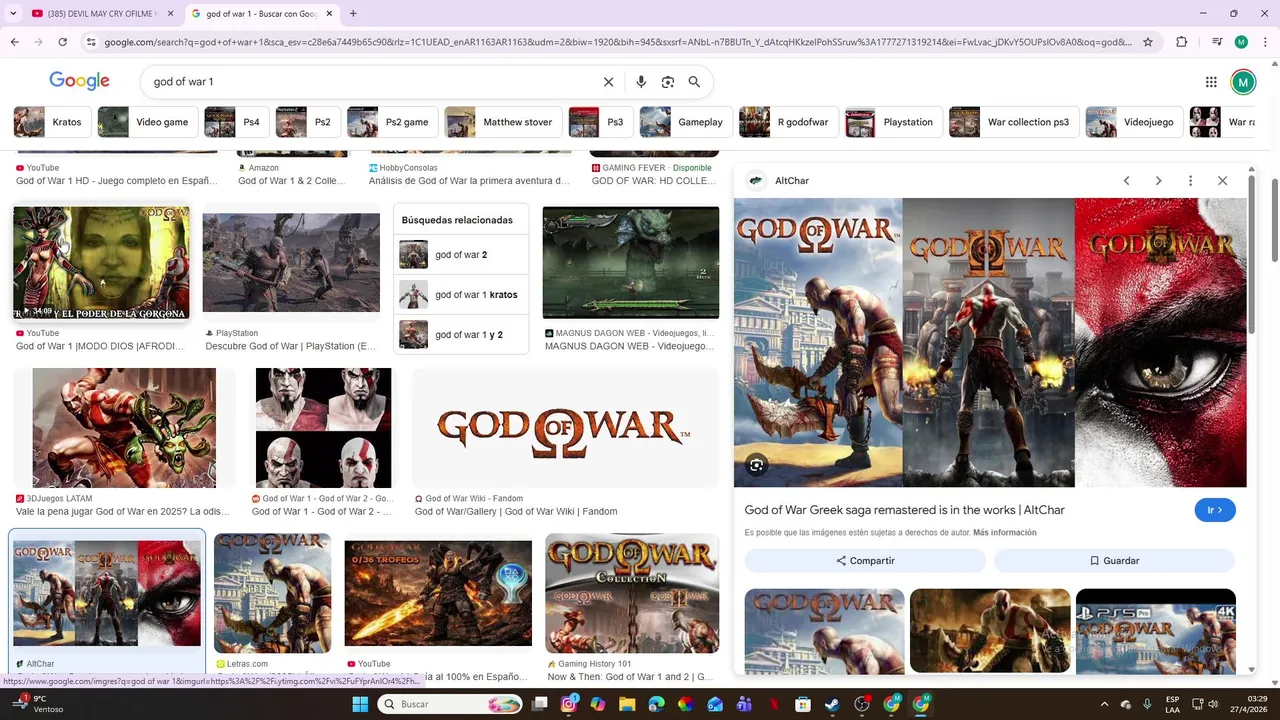Open Steam from the taskbar

point(832,704)
